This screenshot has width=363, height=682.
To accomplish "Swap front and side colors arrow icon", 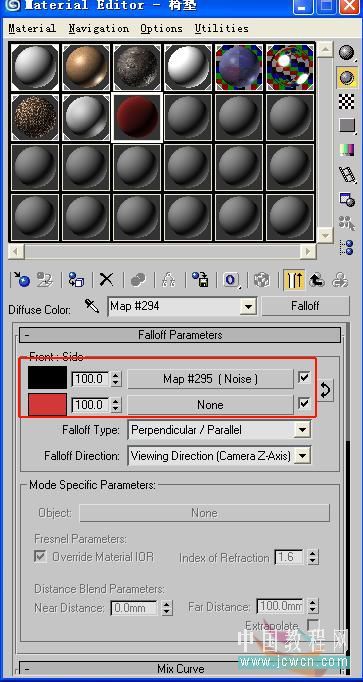I will (x=325, y=390).
